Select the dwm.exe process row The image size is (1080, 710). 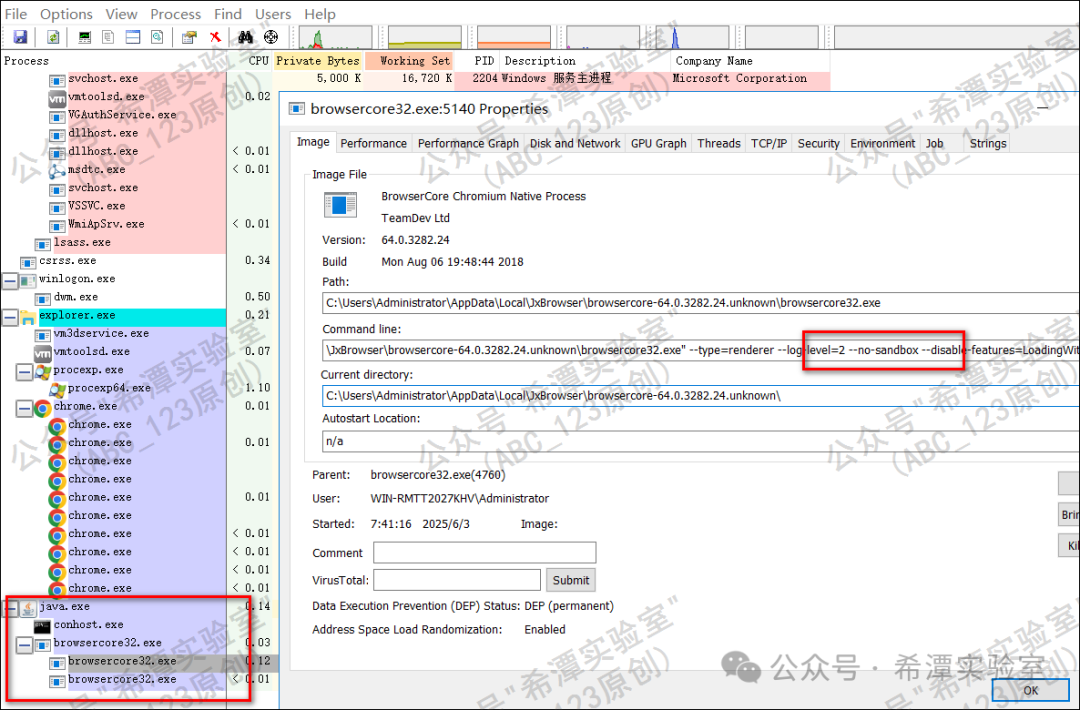[x=113, y=297]
